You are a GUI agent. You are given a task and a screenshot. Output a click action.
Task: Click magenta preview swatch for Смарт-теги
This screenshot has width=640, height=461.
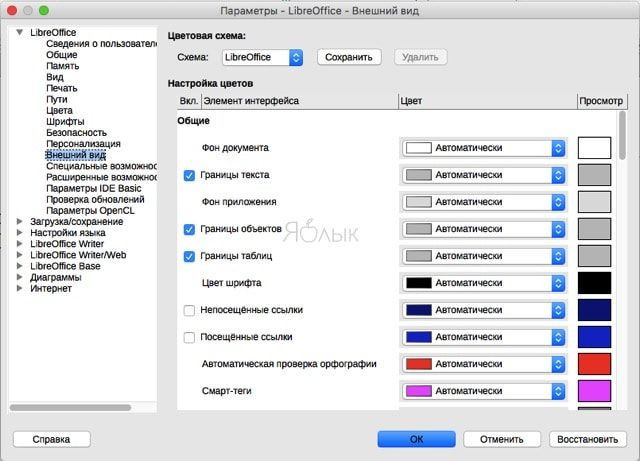594,391
